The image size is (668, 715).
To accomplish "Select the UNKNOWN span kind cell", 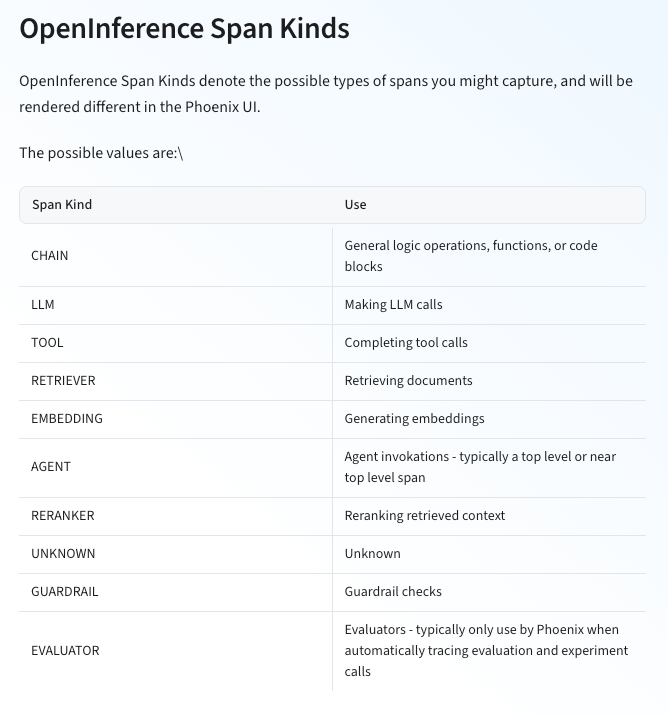I will pos(63,554).
